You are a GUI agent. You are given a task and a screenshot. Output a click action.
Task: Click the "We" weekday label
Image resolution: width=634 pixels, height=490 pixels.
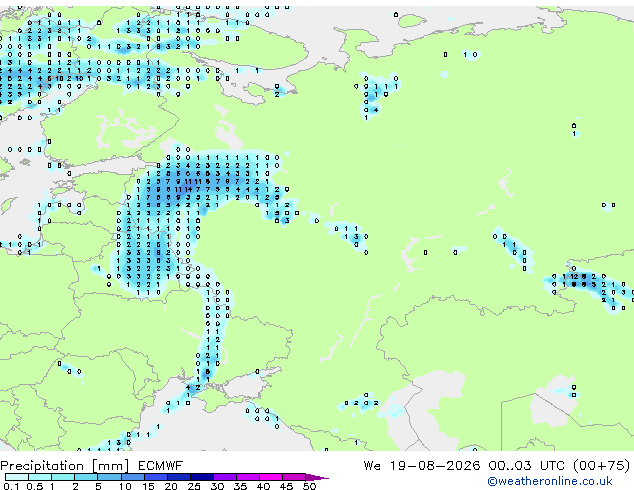pos(372,466)
